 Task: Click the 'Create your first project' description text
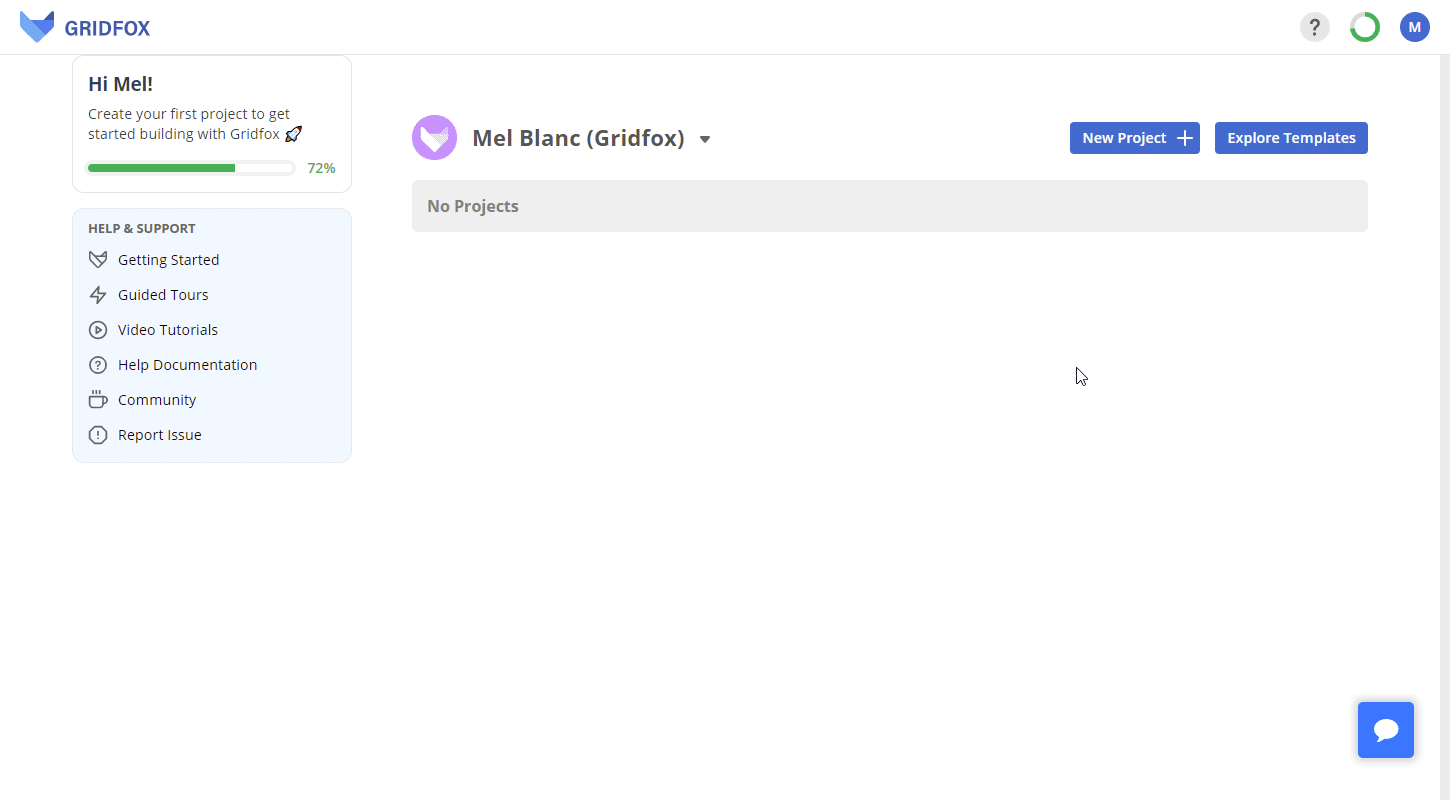[x=195, y=124]
